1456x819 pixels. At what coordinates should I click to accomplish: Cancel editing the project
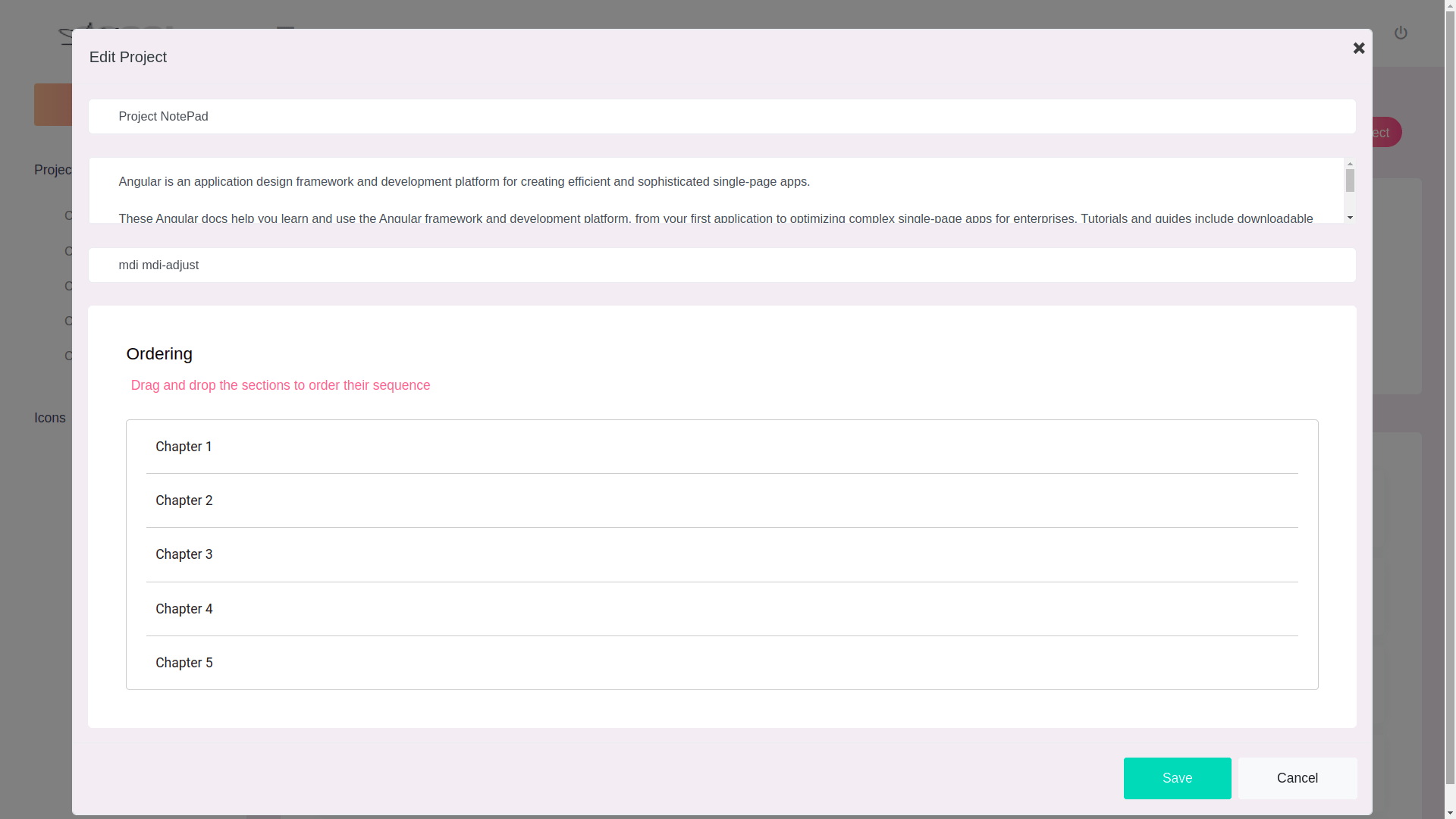tap(1297, 778)
